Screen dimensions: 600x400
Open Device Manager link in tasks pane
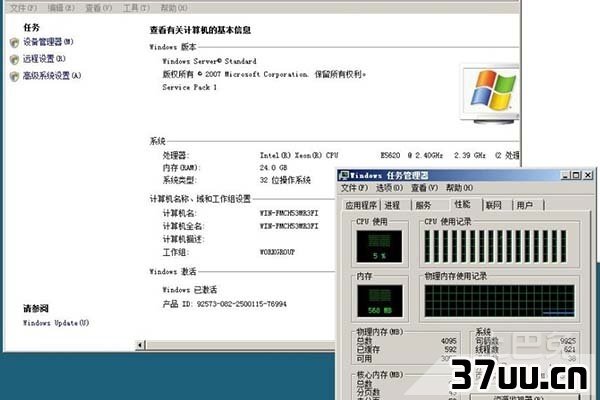click(x=48, y=42)
